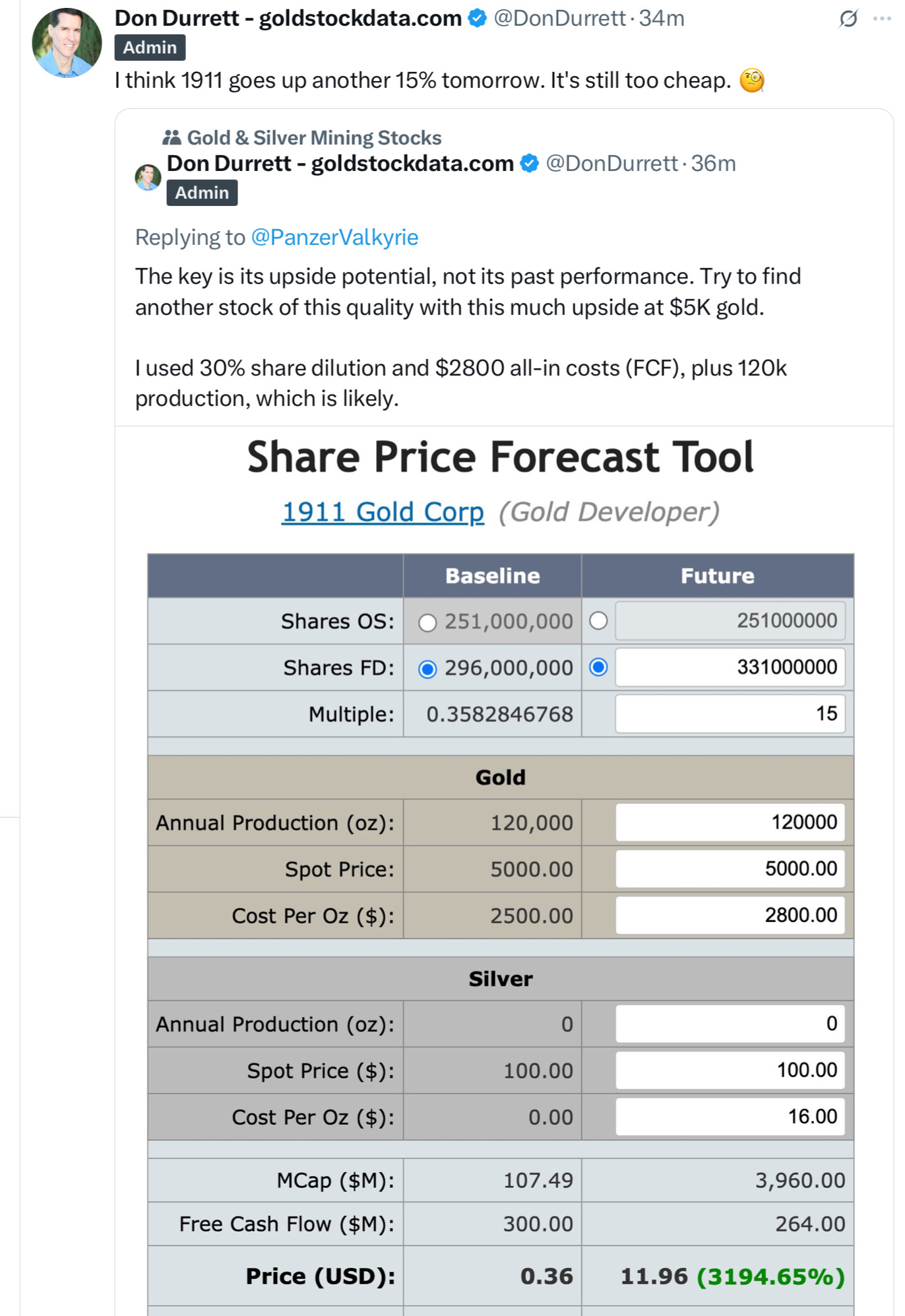This screenshot has width=905, height=1316.
Task: Click the Grok slash-circle icon
Action: click(x=848, y=18)
